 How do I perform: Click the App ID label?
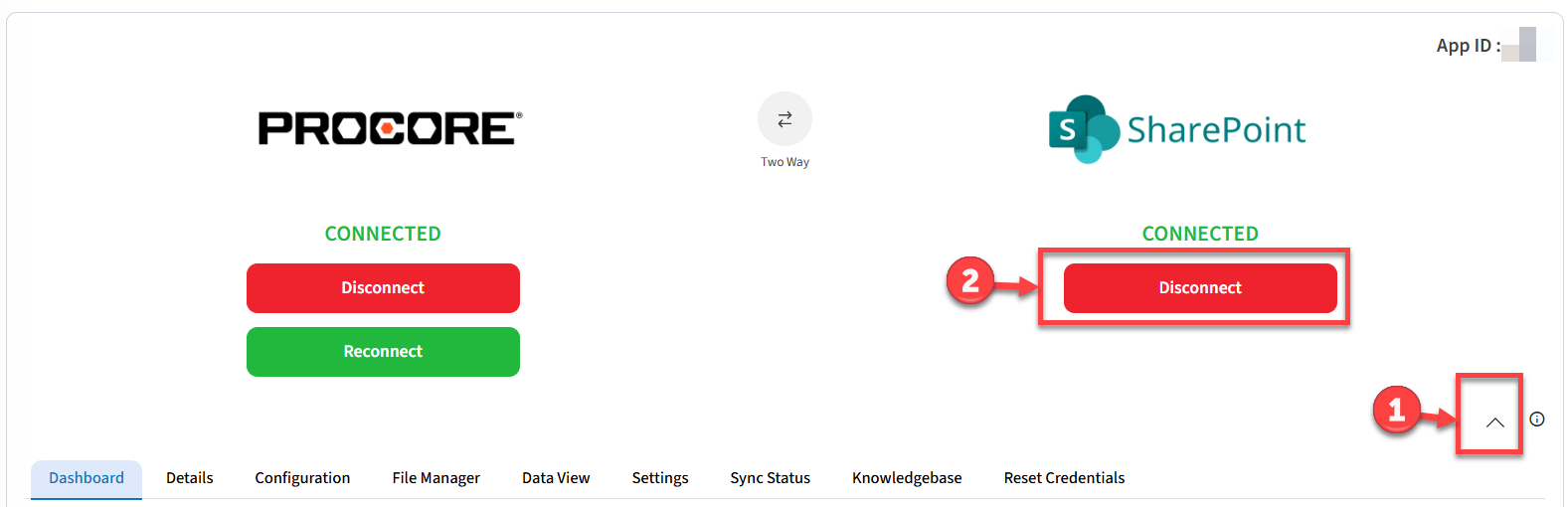(x=1468, y=46)
